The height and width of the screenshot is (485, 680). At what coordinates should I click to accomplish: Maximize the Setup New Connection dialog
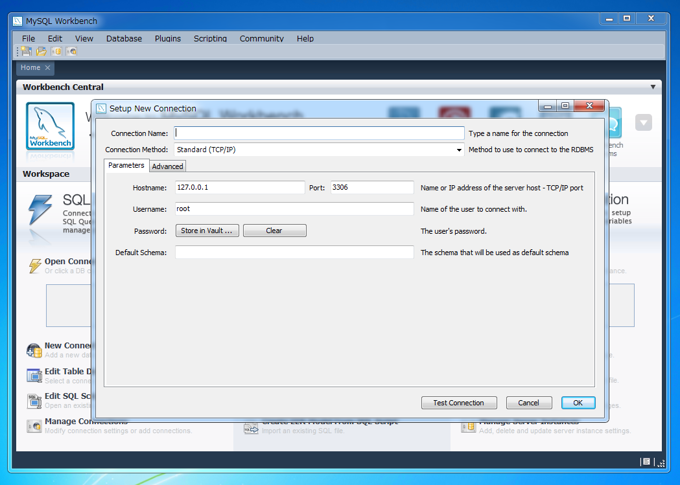click(x=565, y=105)
